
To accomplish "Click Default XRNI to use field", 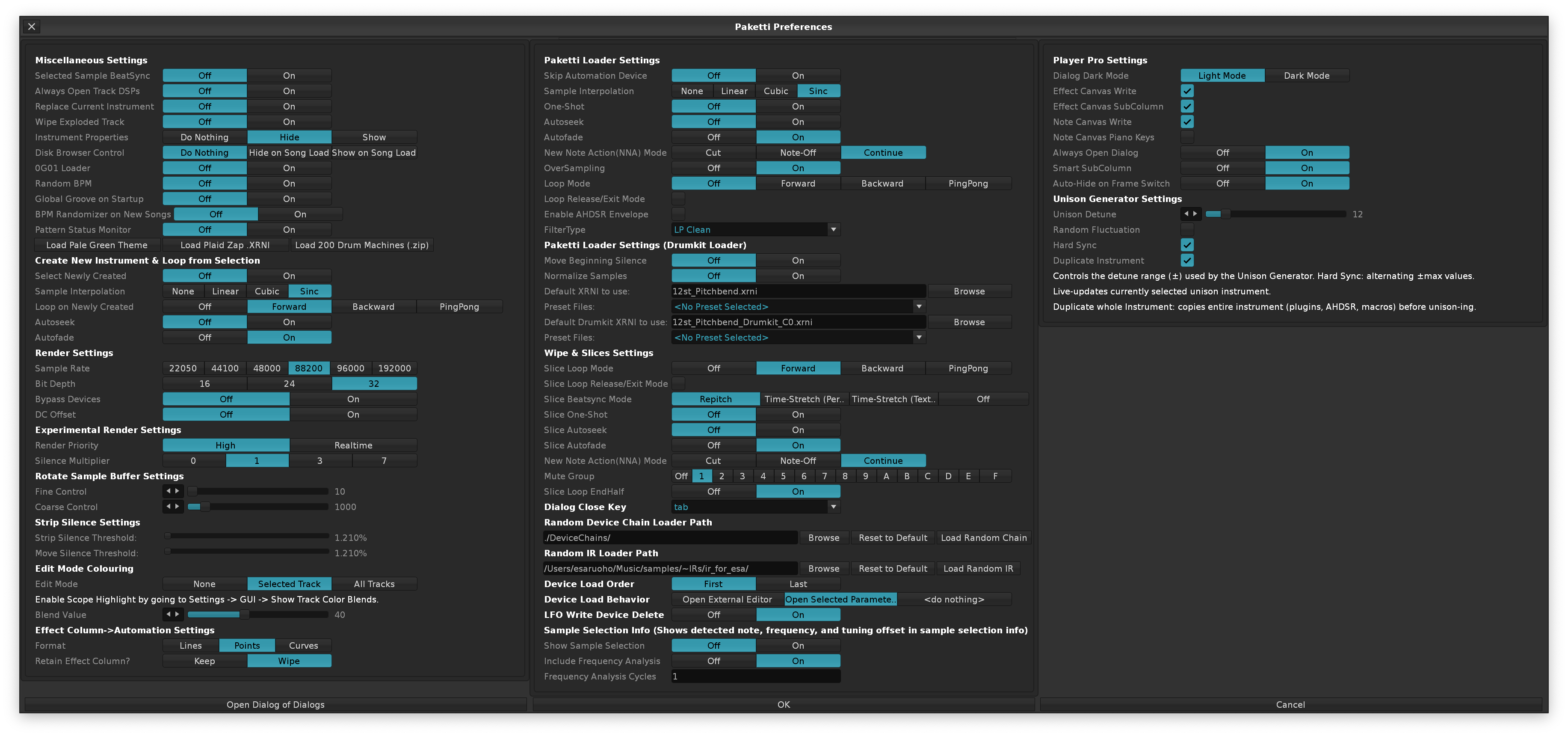I will coord(799,291).
